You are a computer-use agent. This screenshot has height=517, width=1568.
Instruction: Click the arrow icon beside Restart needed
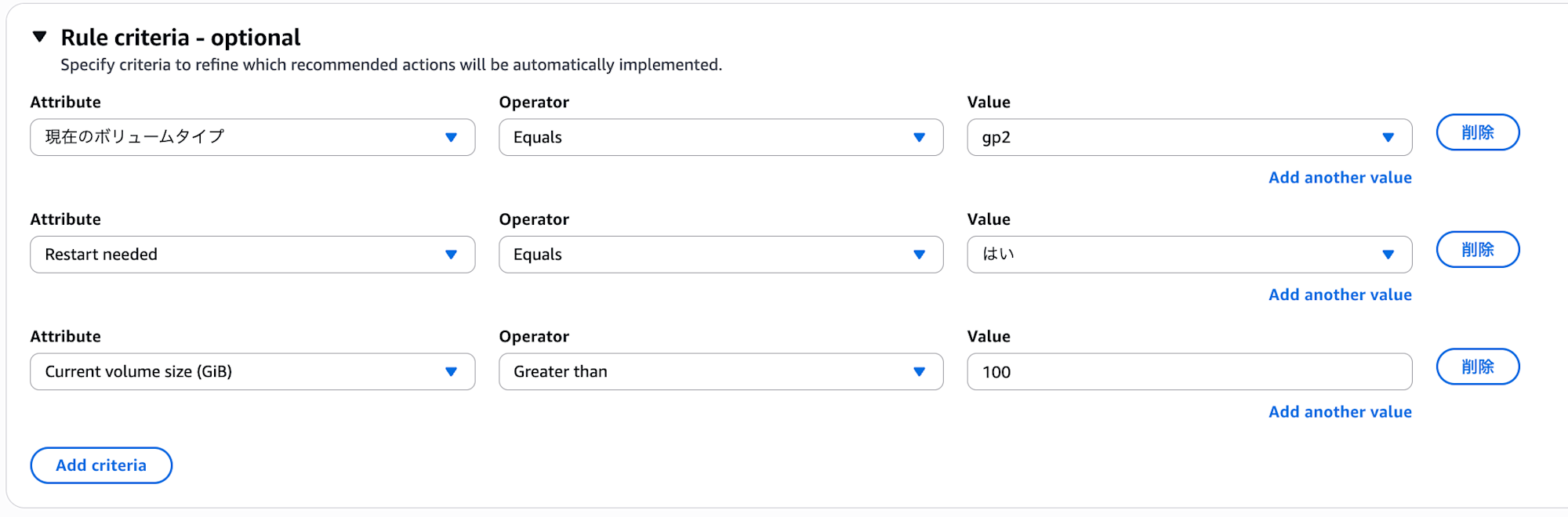pos(451,255)
